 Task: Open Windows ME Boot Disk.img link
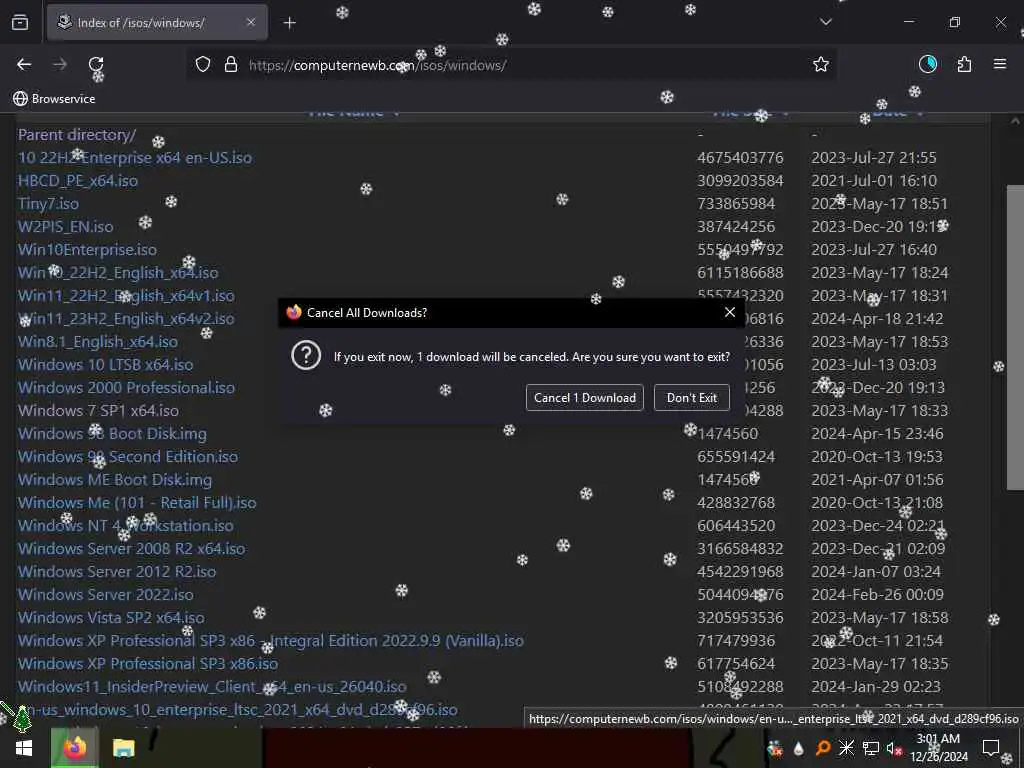click(114, 479)
